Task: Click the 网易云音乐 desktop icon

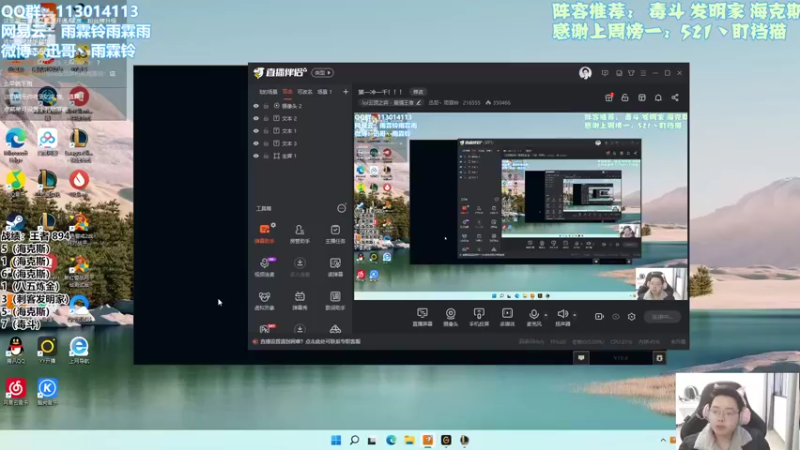Action: point(16,391)
